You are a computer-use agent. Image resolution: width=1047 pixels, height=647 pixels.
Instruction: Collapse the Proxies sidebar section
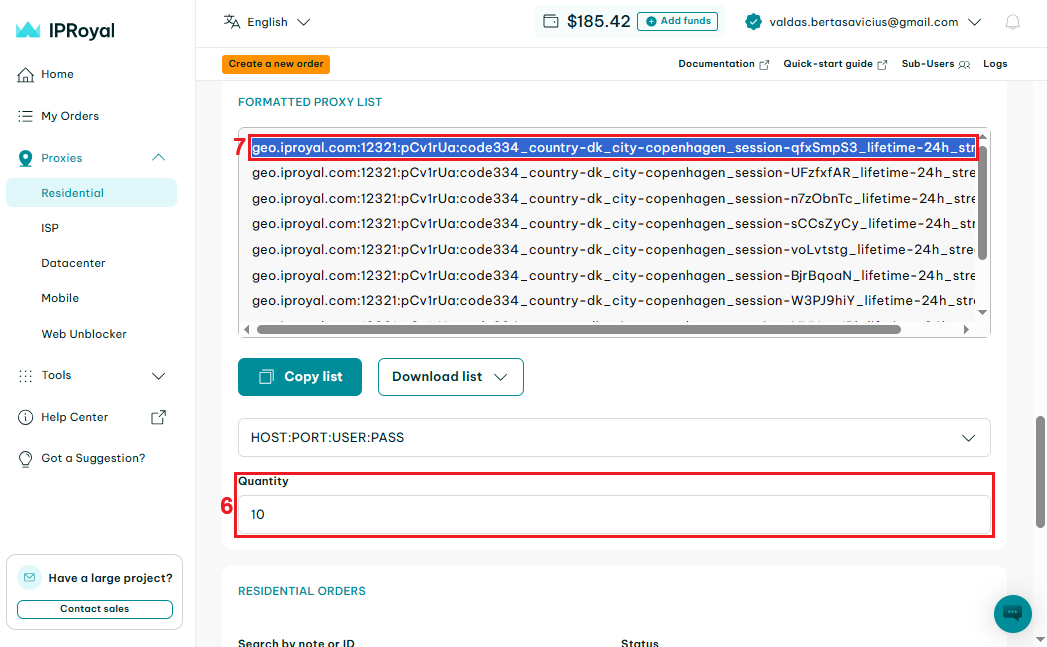tap(158, 158)
